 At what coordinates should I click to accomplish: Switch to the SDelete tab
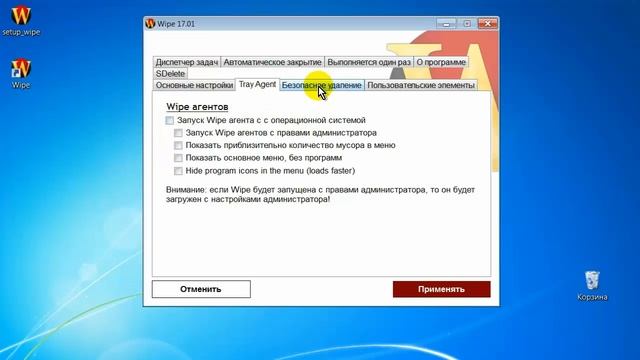pos(171,73)
